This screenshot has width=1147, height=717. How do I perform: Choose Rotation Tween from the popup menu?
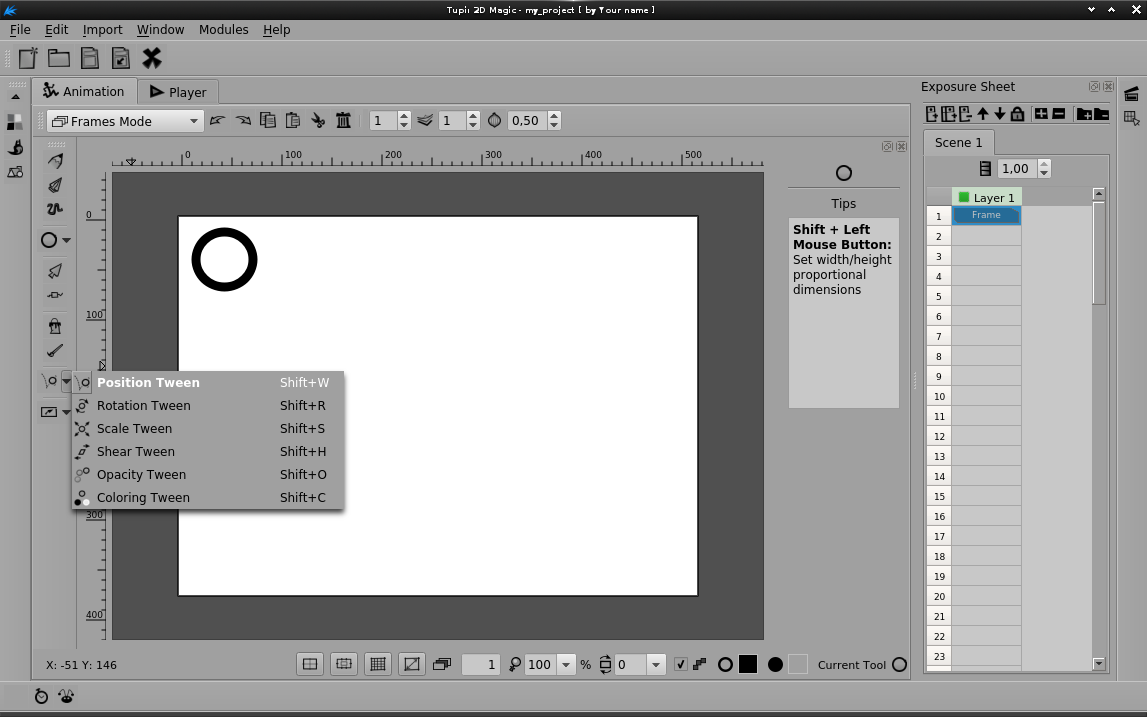143,406
